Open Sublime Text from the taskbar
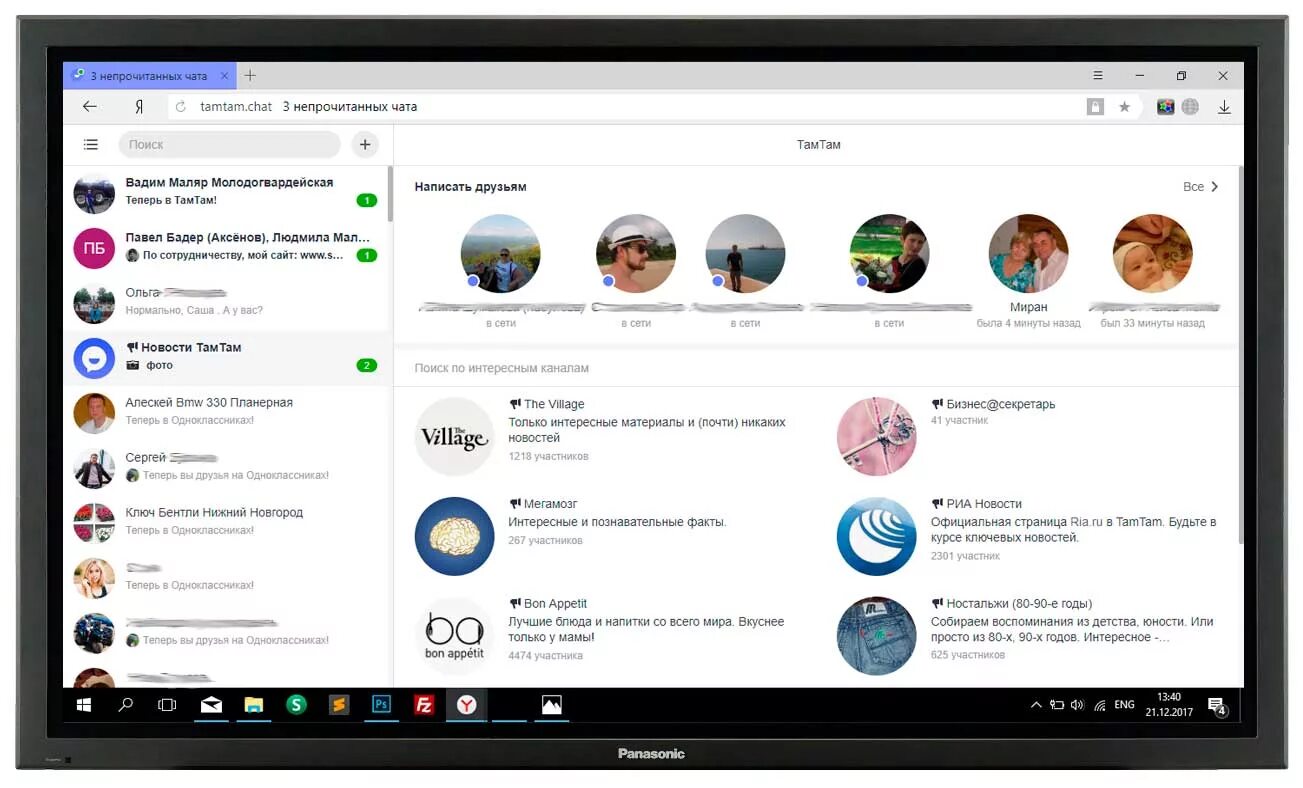 coord(339,705)
